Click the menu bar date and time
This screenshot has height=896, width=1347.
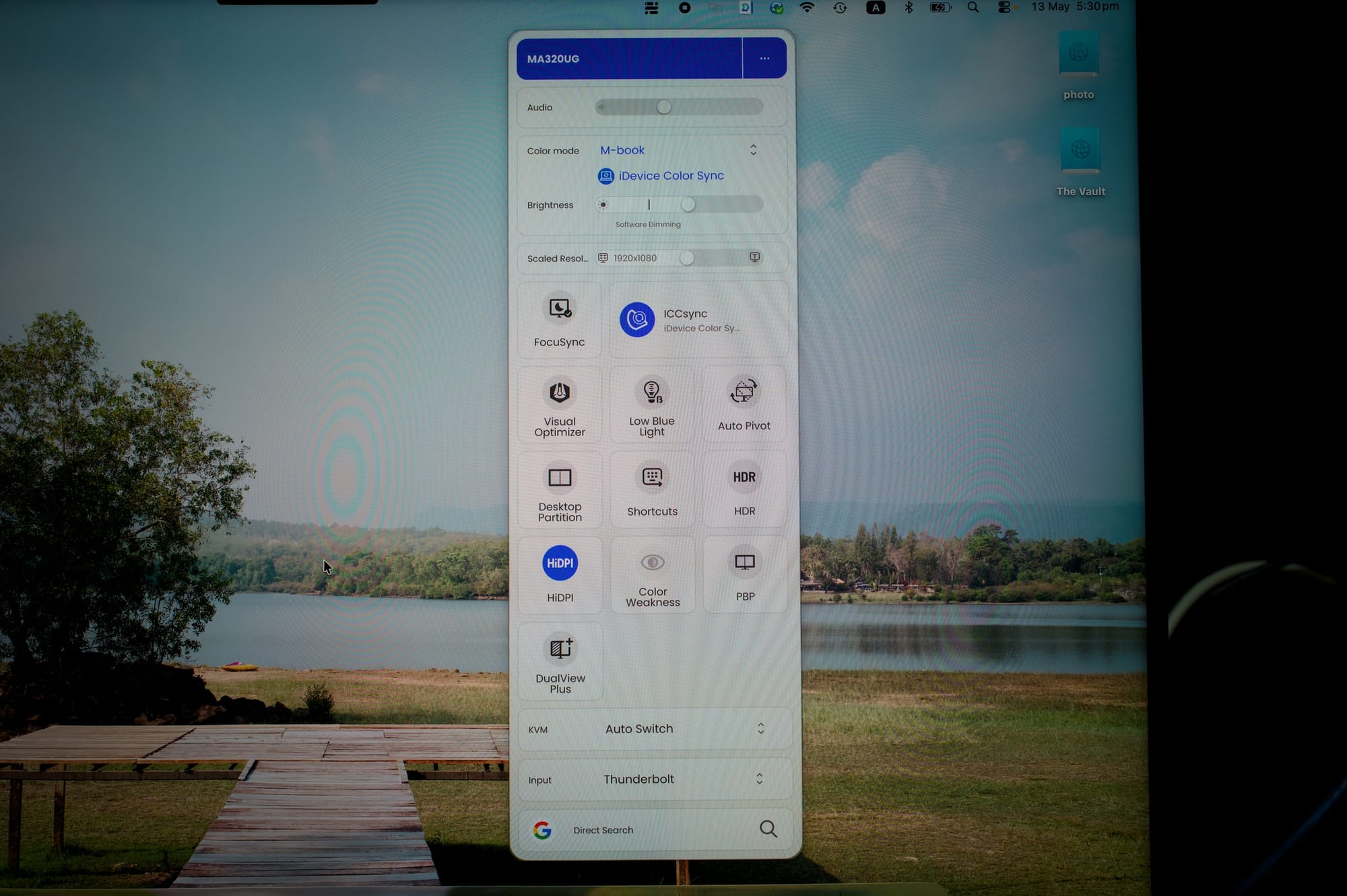point(1075,7)
